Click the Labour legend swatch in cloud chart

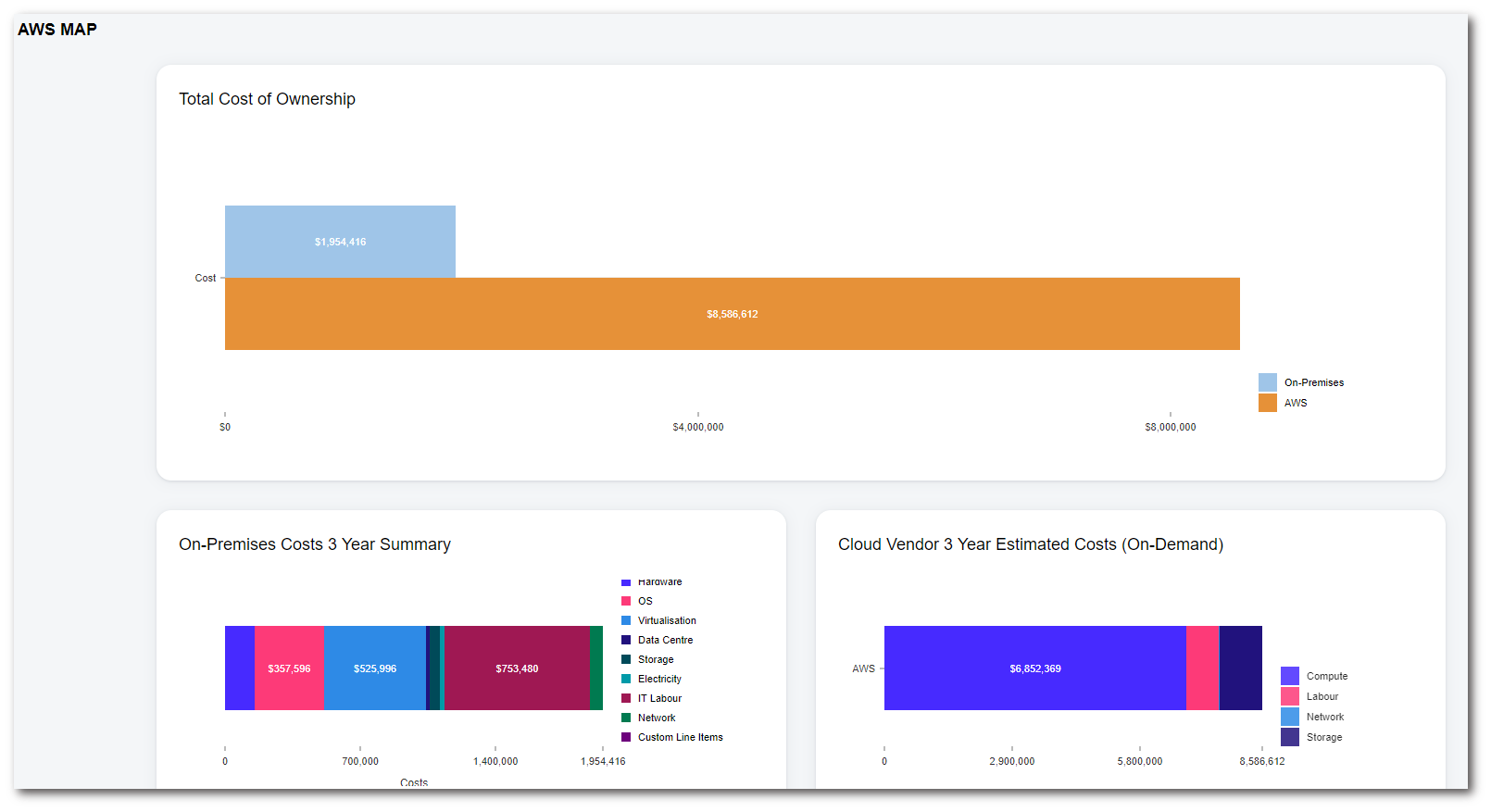pyautogui.click(x=1289, y=696)
